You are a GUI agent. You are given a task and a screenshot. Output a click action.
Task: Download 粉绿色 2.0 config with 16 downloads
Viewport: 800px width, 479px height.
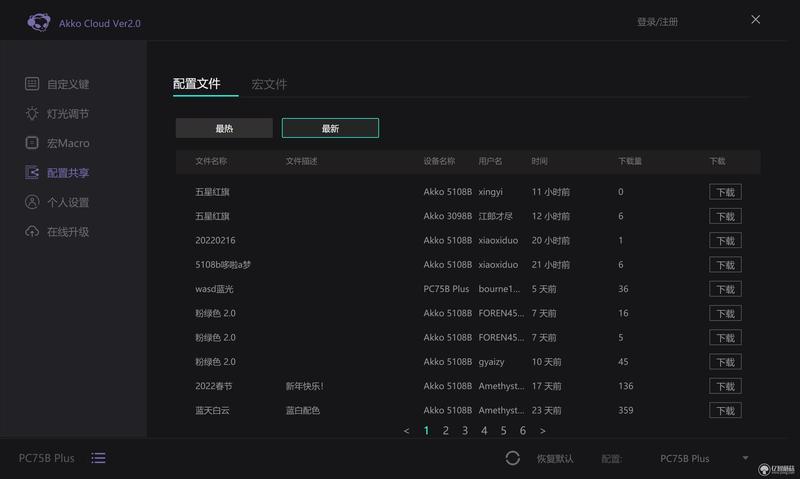[725, 313]
